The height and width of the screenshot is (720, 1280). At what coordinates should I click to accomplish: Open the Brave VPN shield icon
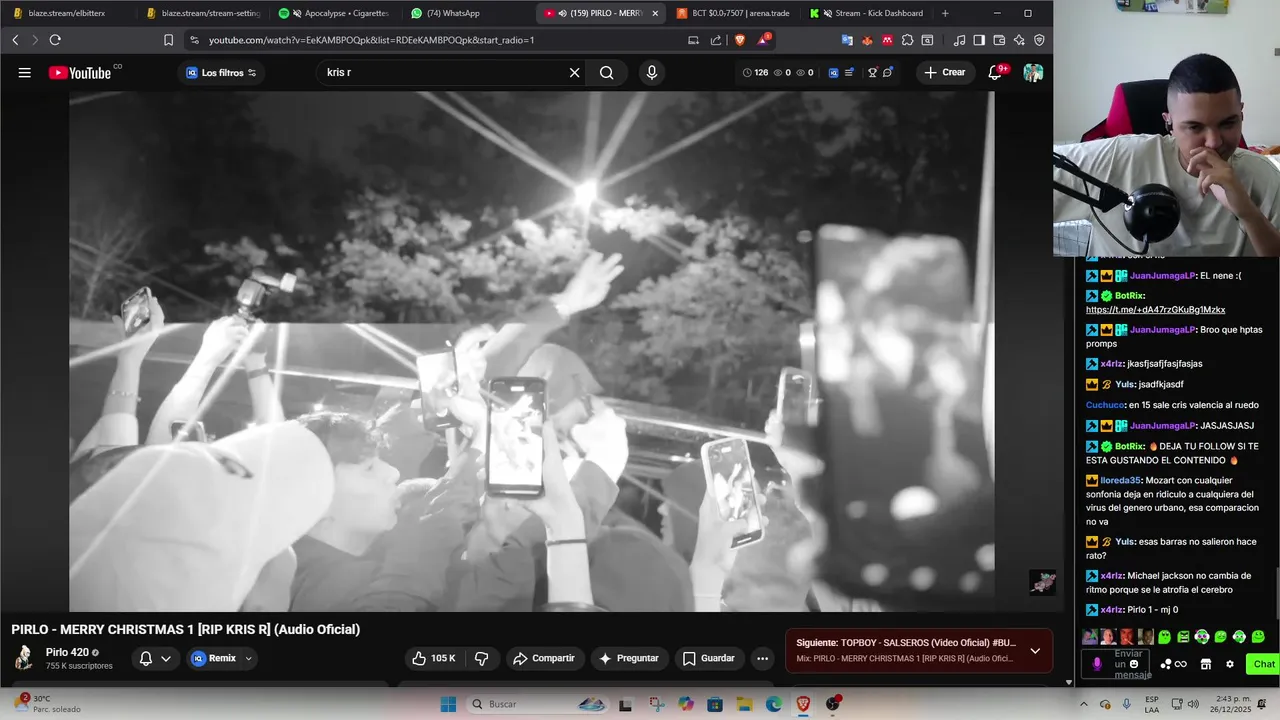pos(1039,40)
